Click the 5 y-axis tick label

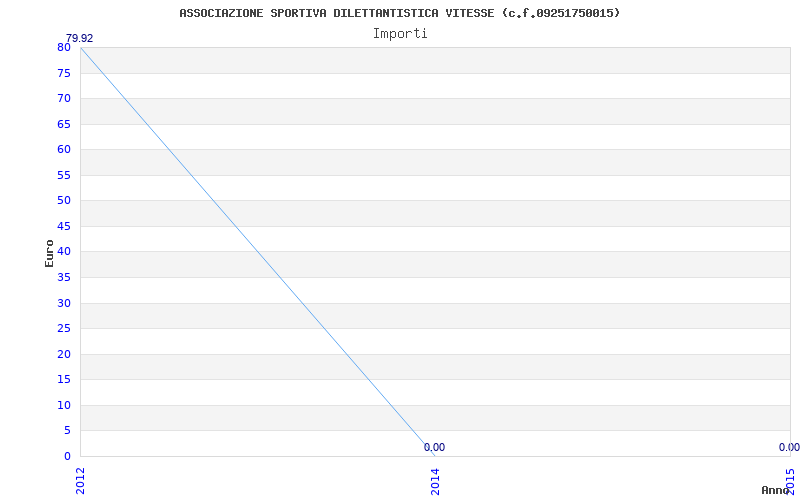coord(67,431)
